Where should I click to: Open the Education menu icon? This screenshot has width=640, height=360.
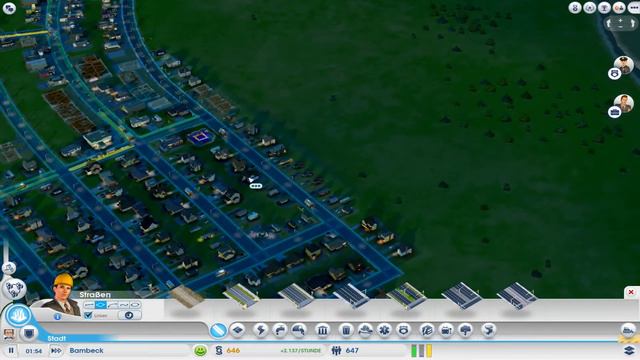[x=427, y=330]
